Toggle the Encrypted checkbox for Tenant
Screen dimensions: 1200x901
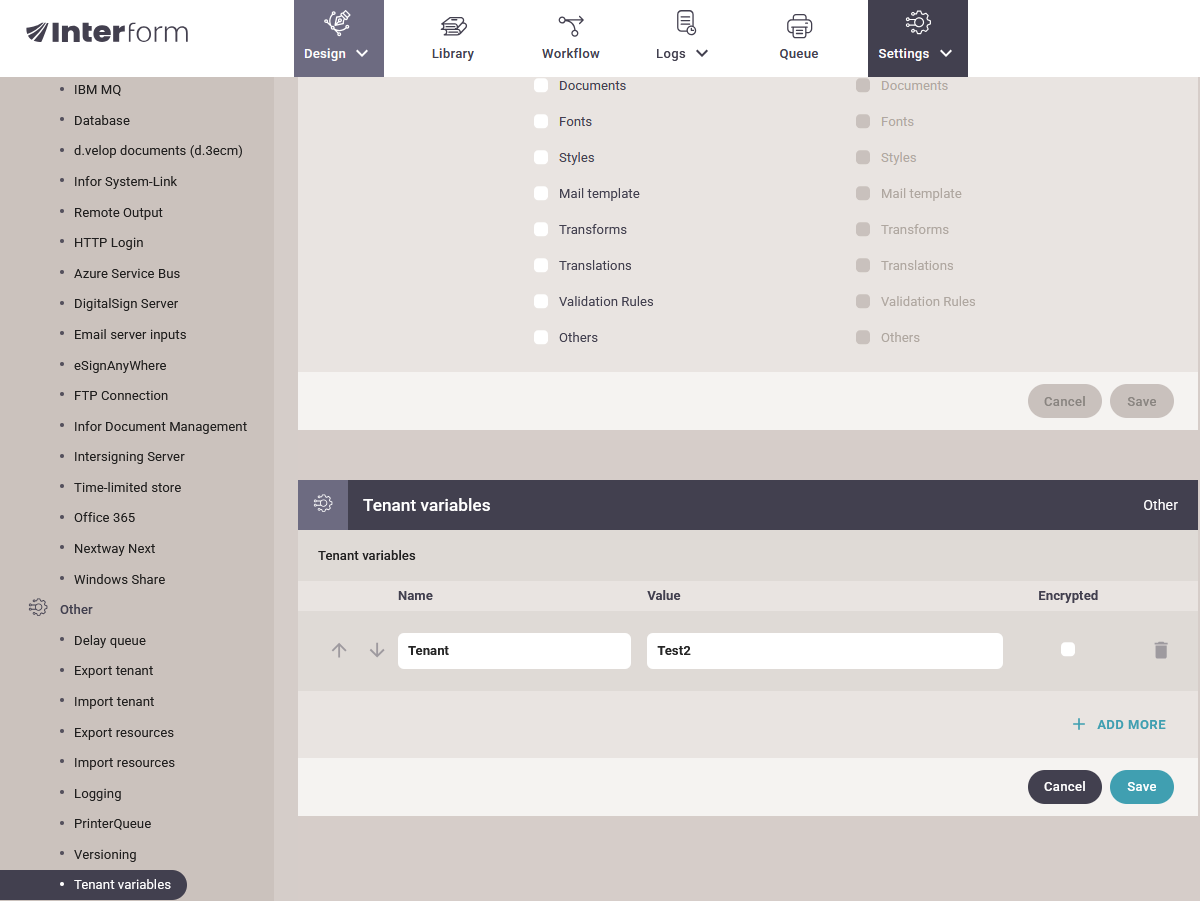point(1068,649)
